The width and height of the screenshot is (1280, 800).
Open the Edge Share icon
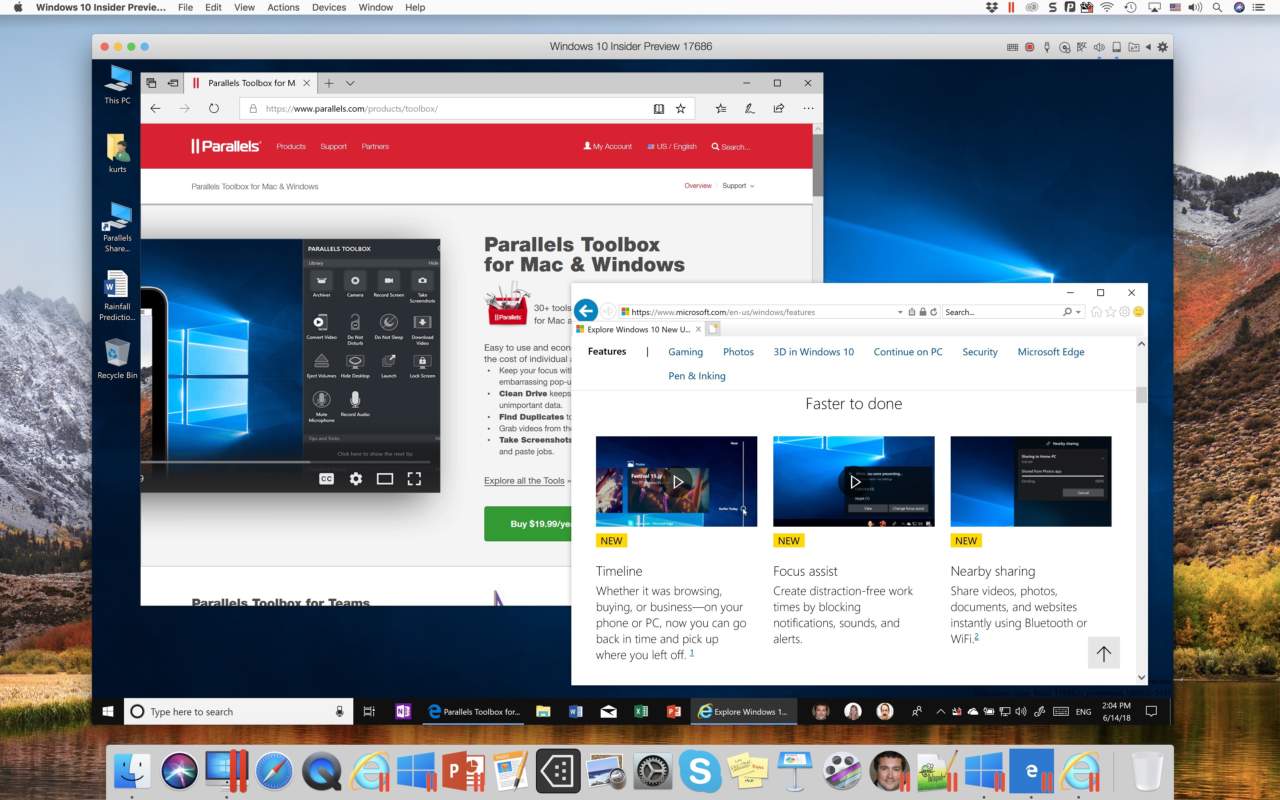coord(778,108)
